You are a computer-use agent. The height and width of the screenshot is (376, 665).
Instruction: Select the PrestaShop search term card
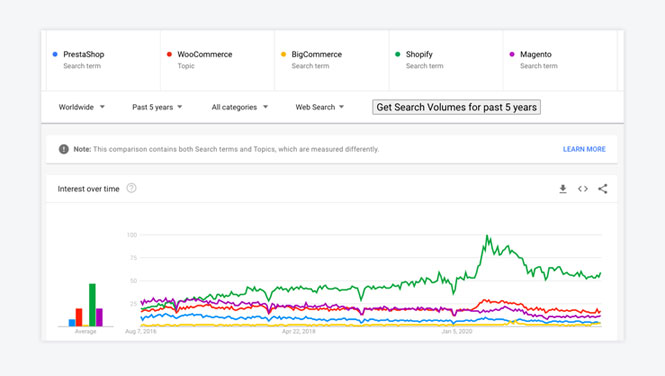click(103, 60)
